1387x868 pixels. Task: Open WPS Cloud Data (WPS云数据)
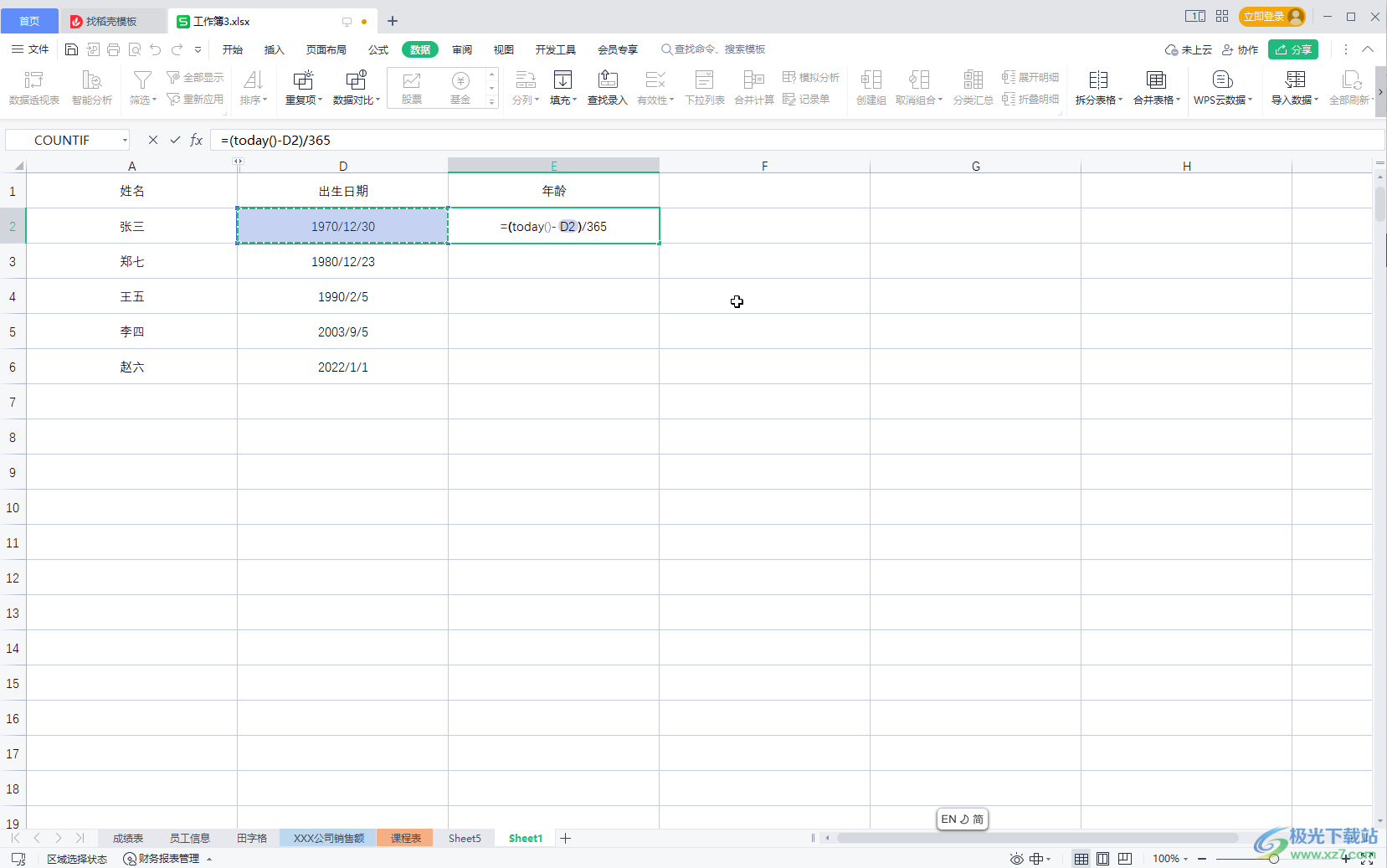click(1223, 87)
